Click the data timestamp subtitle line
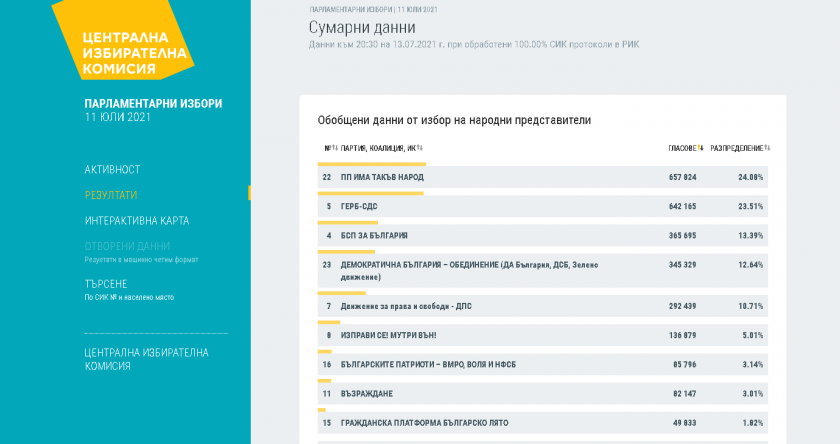The image size is (840, 444). [x=474, y=44]
